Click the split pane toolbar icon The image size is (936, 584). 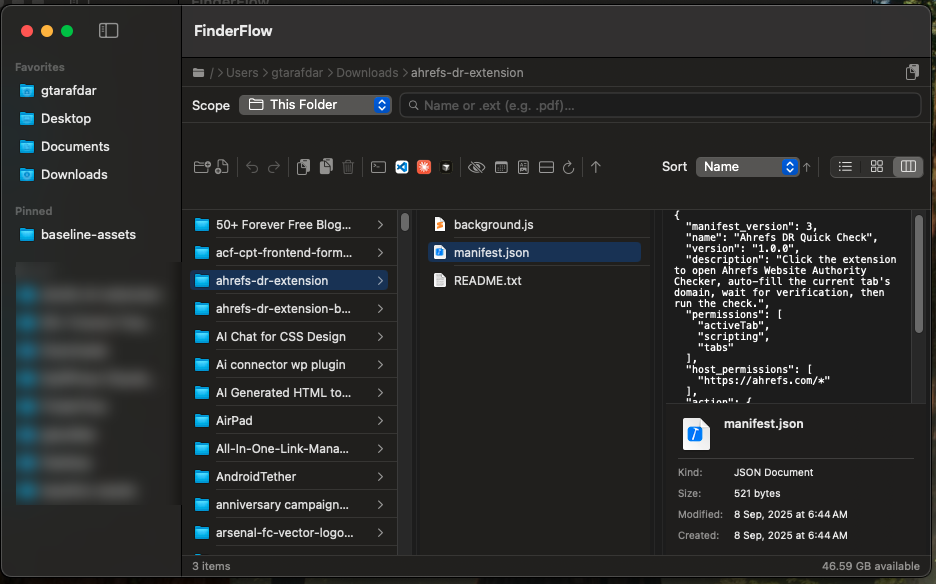[546, 167]
